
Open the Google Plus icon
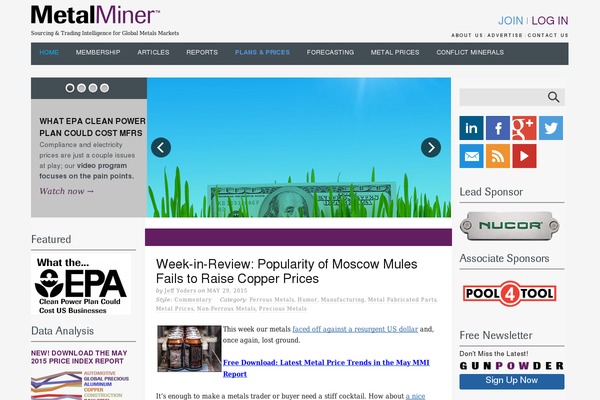click(x=524, y=128)
